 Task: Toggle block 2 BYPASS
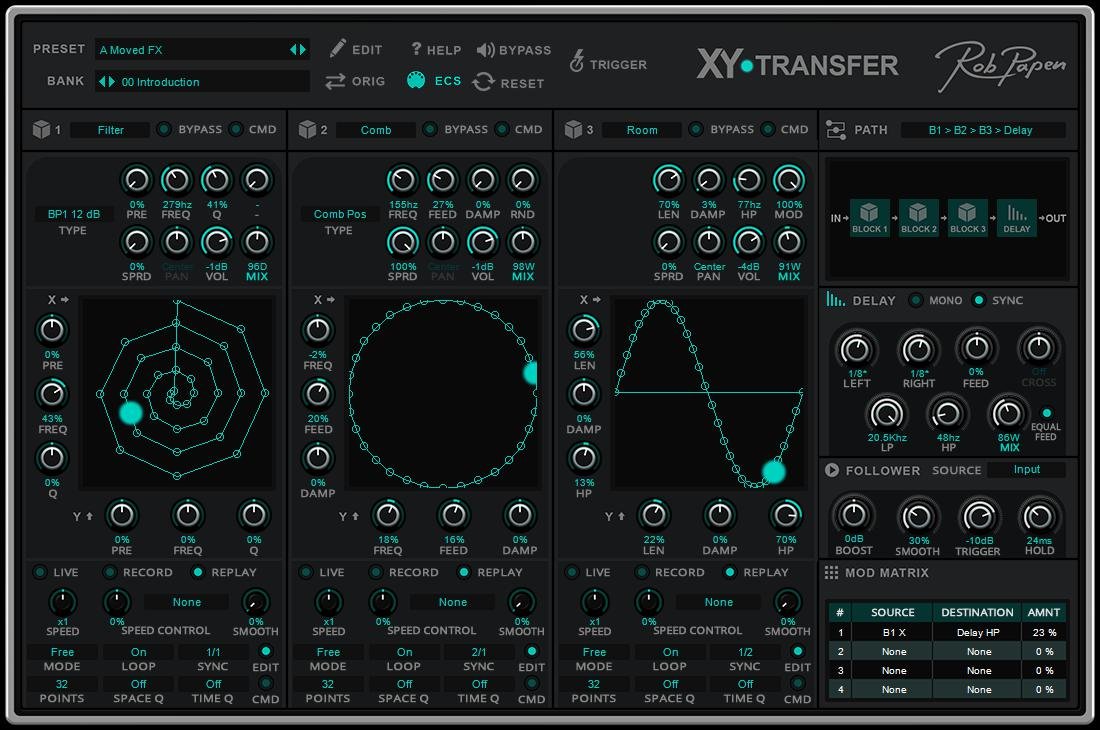429,129
